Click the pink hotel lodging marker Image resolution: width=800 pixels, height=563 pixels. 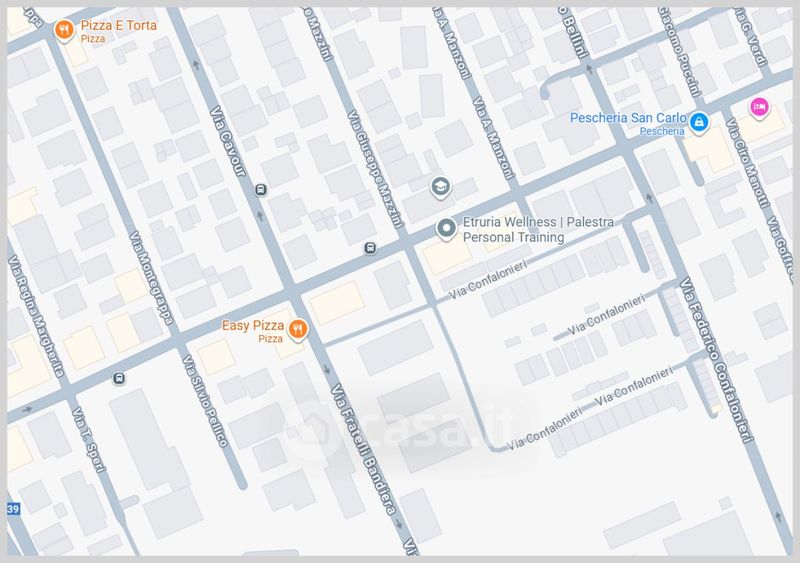[759, 108]
